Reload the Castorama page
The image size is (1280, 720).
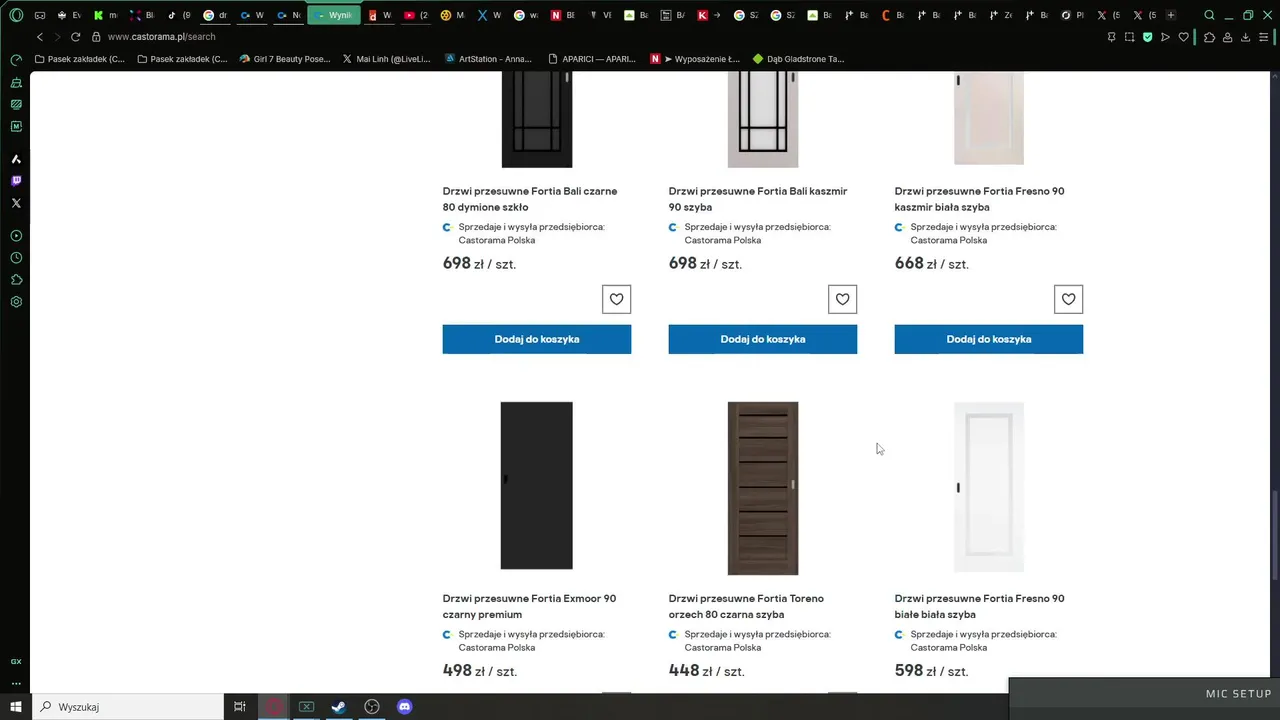75,37
